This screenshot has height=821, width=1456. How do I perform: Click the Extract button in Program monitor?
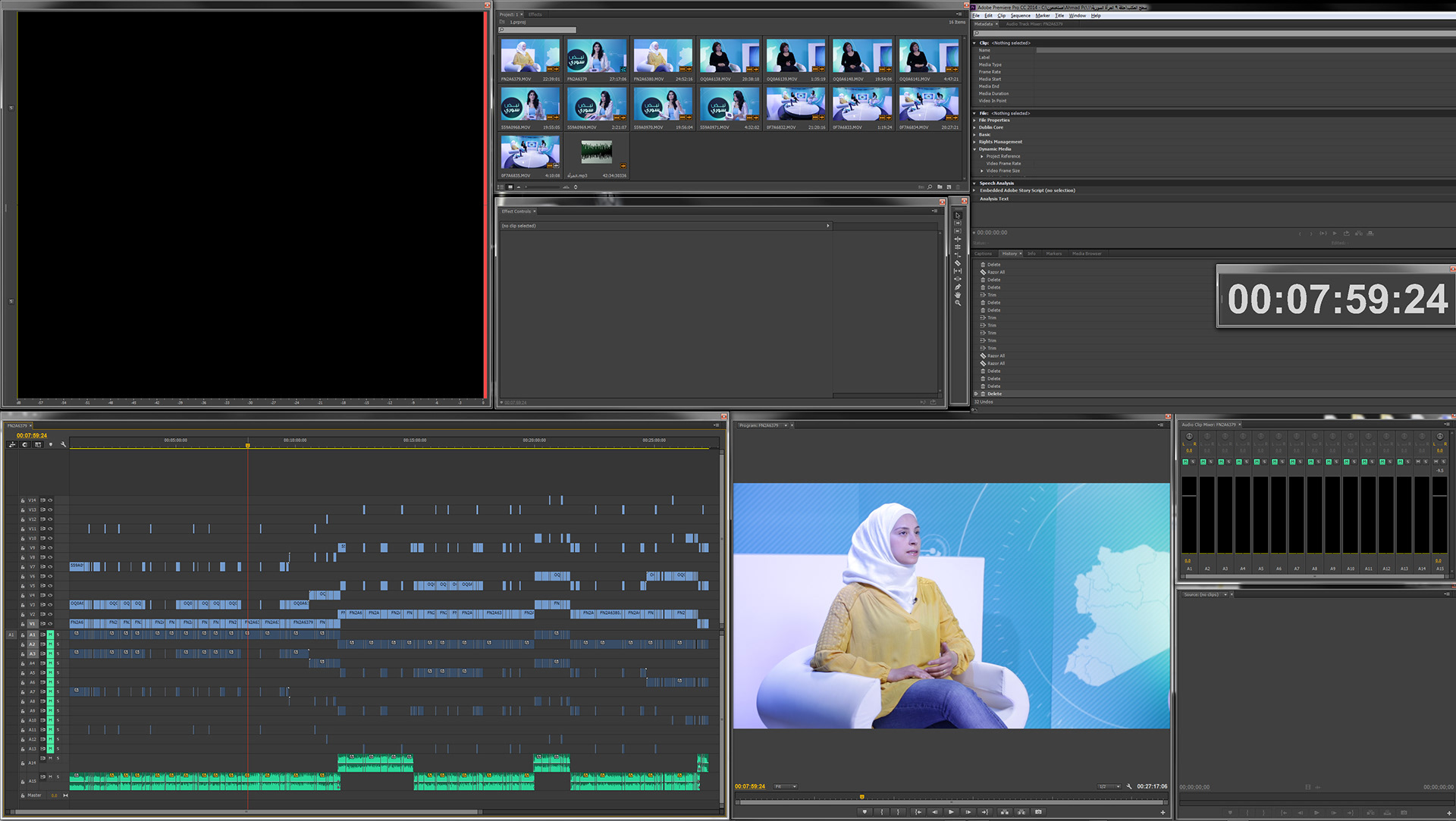click(1021, 812)
